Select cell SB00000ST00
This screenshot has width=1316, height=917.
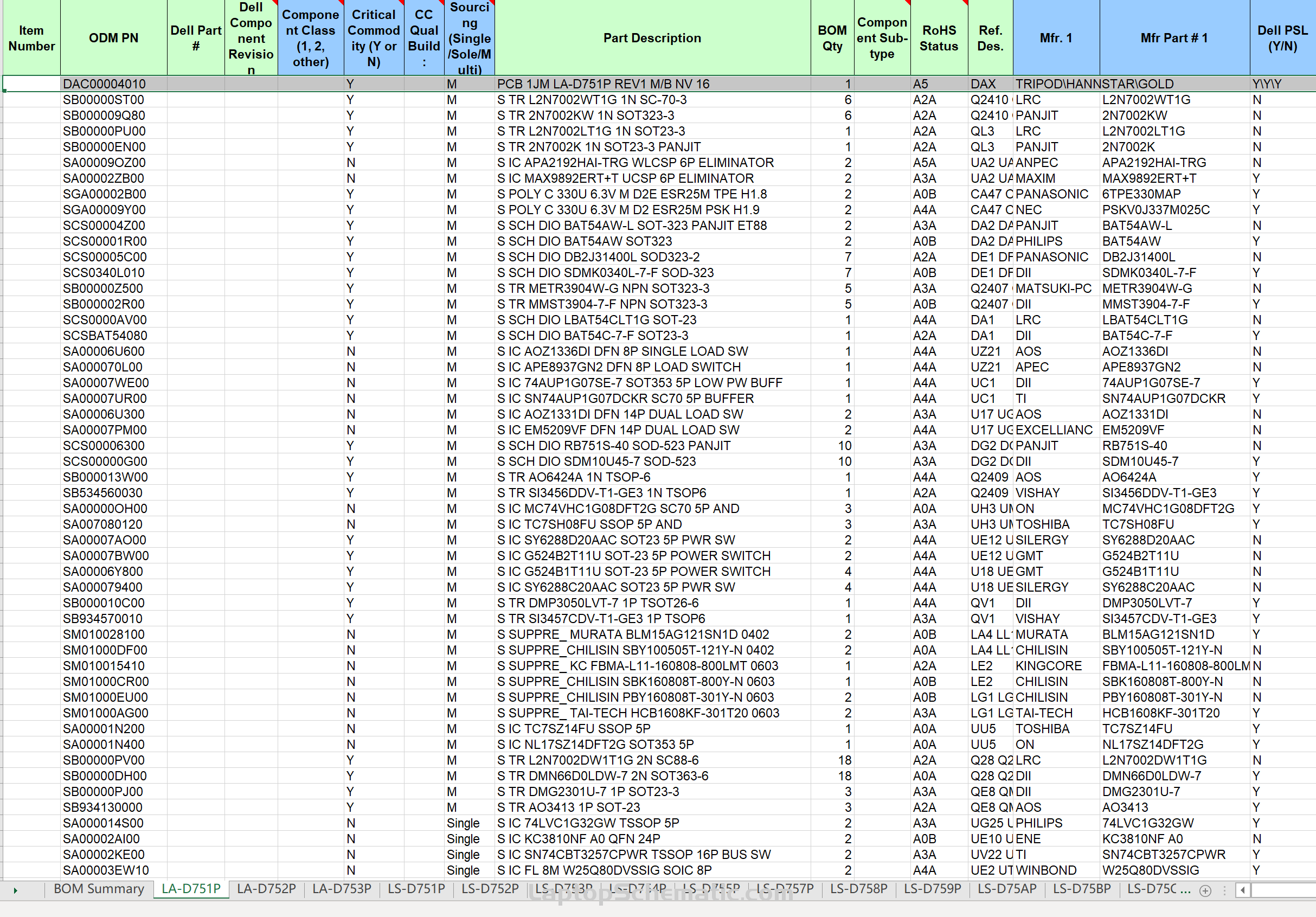(113, 100)
